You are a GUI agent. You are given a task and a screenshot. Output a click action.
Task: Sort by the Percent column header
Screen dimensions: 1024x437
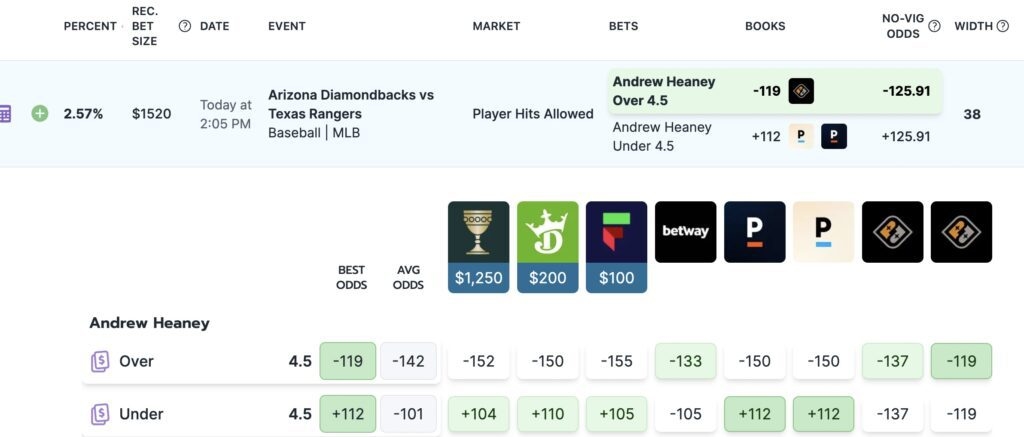pyautogui.click(x=90, y=26)
